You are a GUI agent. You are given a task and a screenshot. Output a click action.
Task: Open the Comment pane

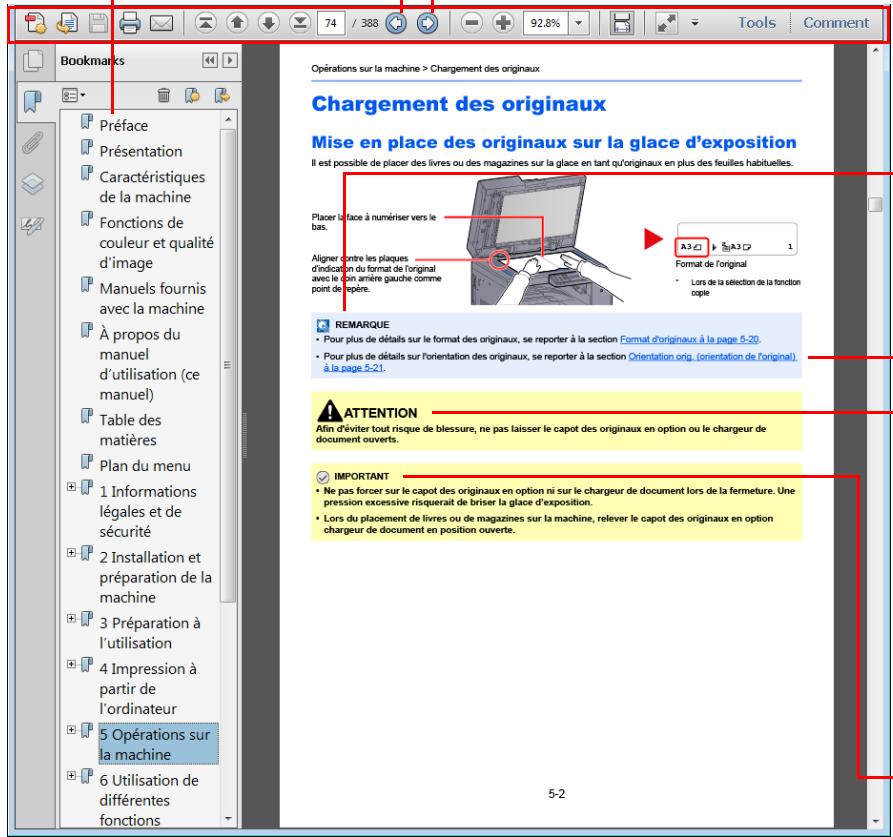(x=836, y=23)
